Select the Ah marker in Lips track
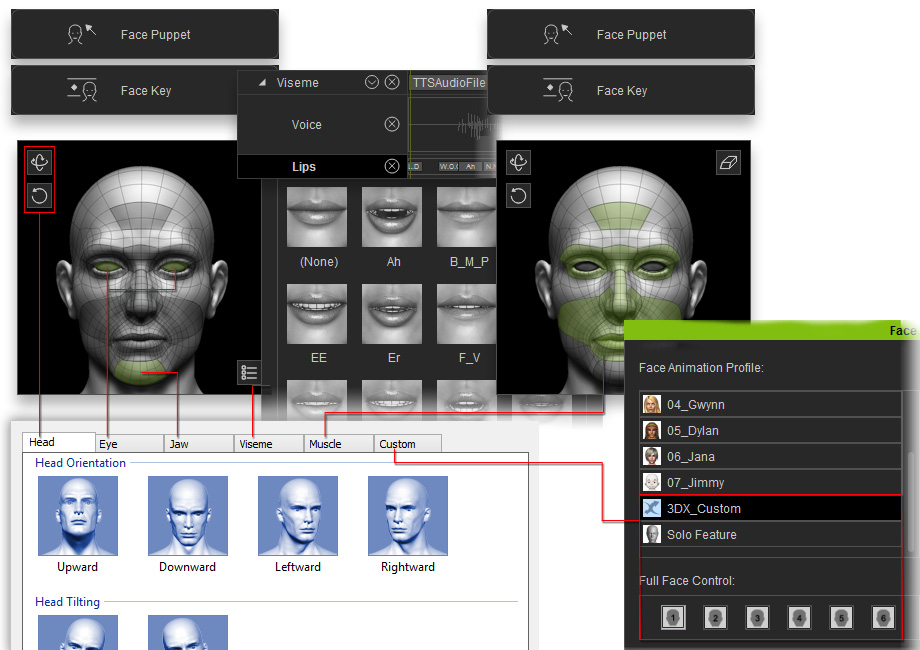920x650 pixels. [471, 167]
